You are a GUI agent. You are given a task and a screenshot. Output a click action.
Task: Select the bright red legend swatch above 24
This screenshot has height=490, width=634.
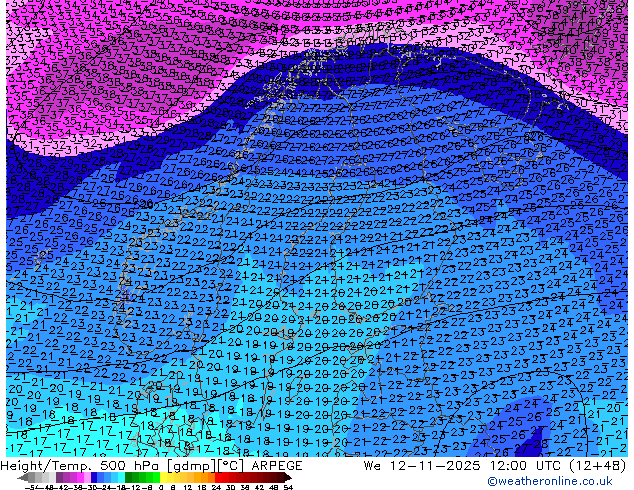click(x=218, y=477)
